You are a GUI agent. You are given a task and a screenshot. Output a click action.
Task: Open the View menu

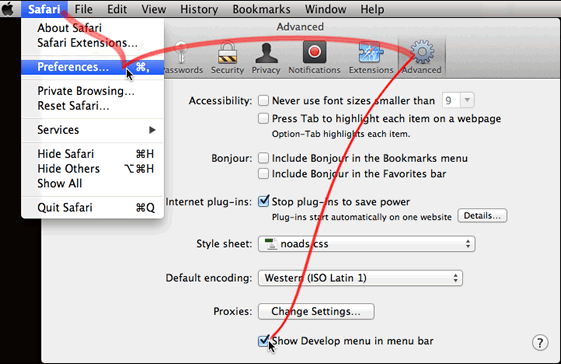(153, 9)
